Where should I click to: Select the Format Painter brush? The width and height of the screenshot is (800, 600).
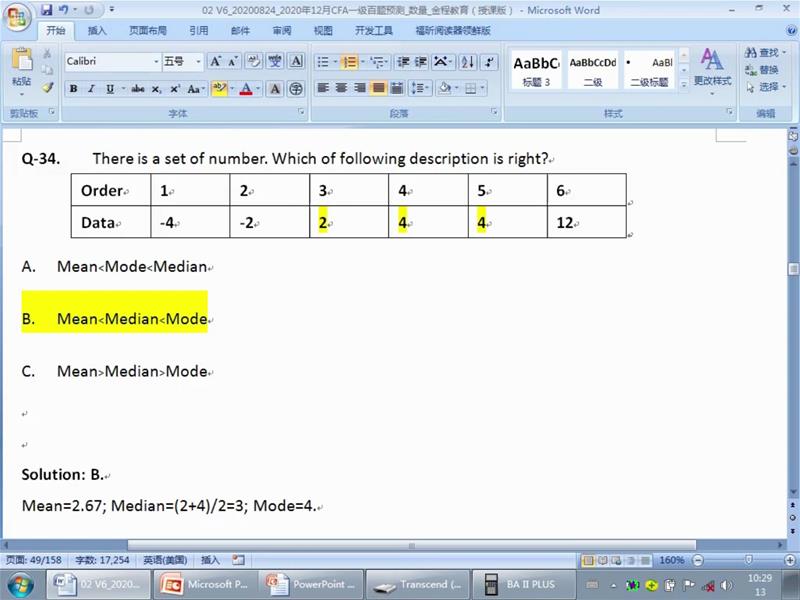coord(47,87)
